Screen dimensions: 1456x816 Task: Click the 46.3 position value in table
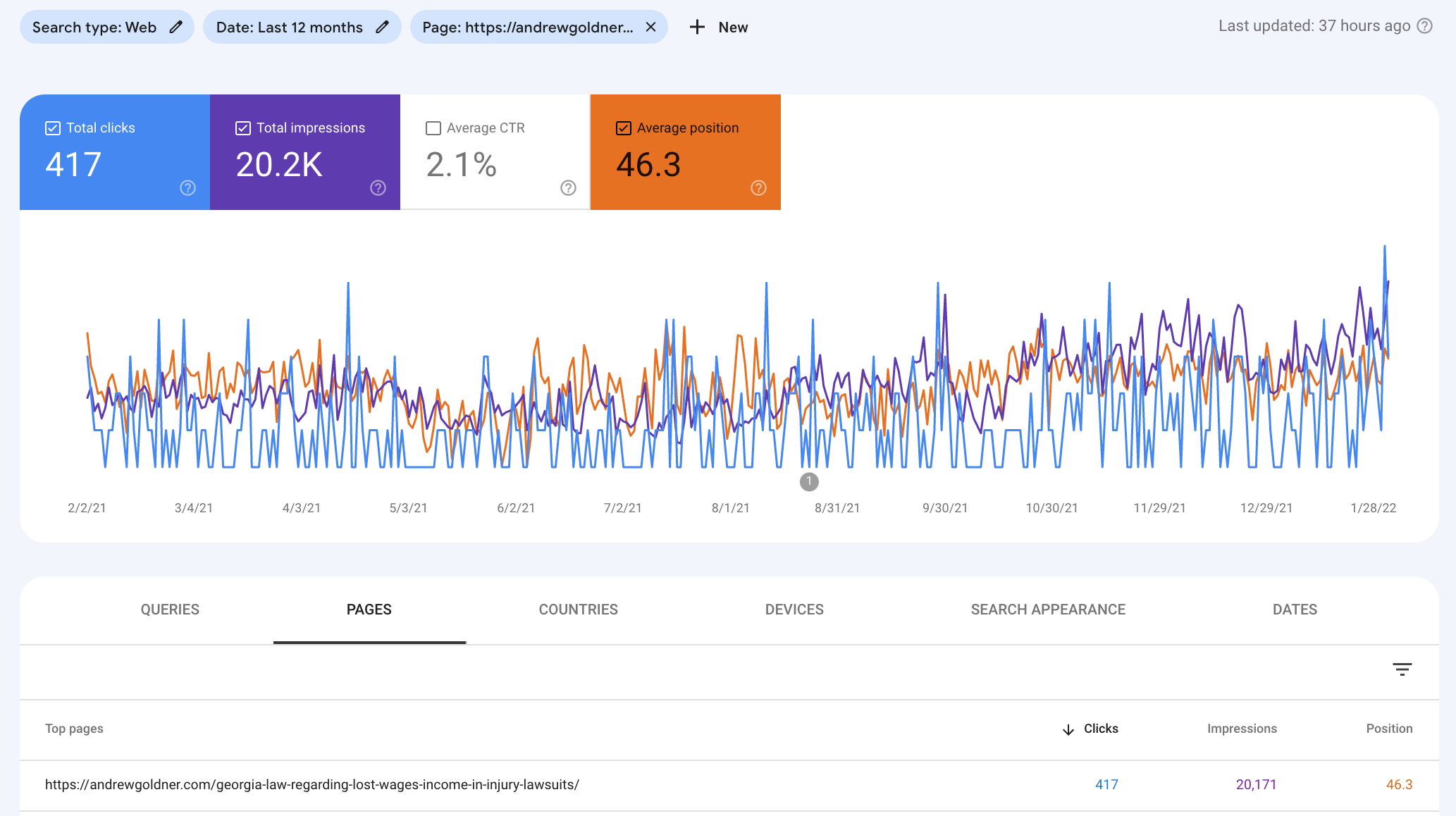click(x=1399, y=784)
